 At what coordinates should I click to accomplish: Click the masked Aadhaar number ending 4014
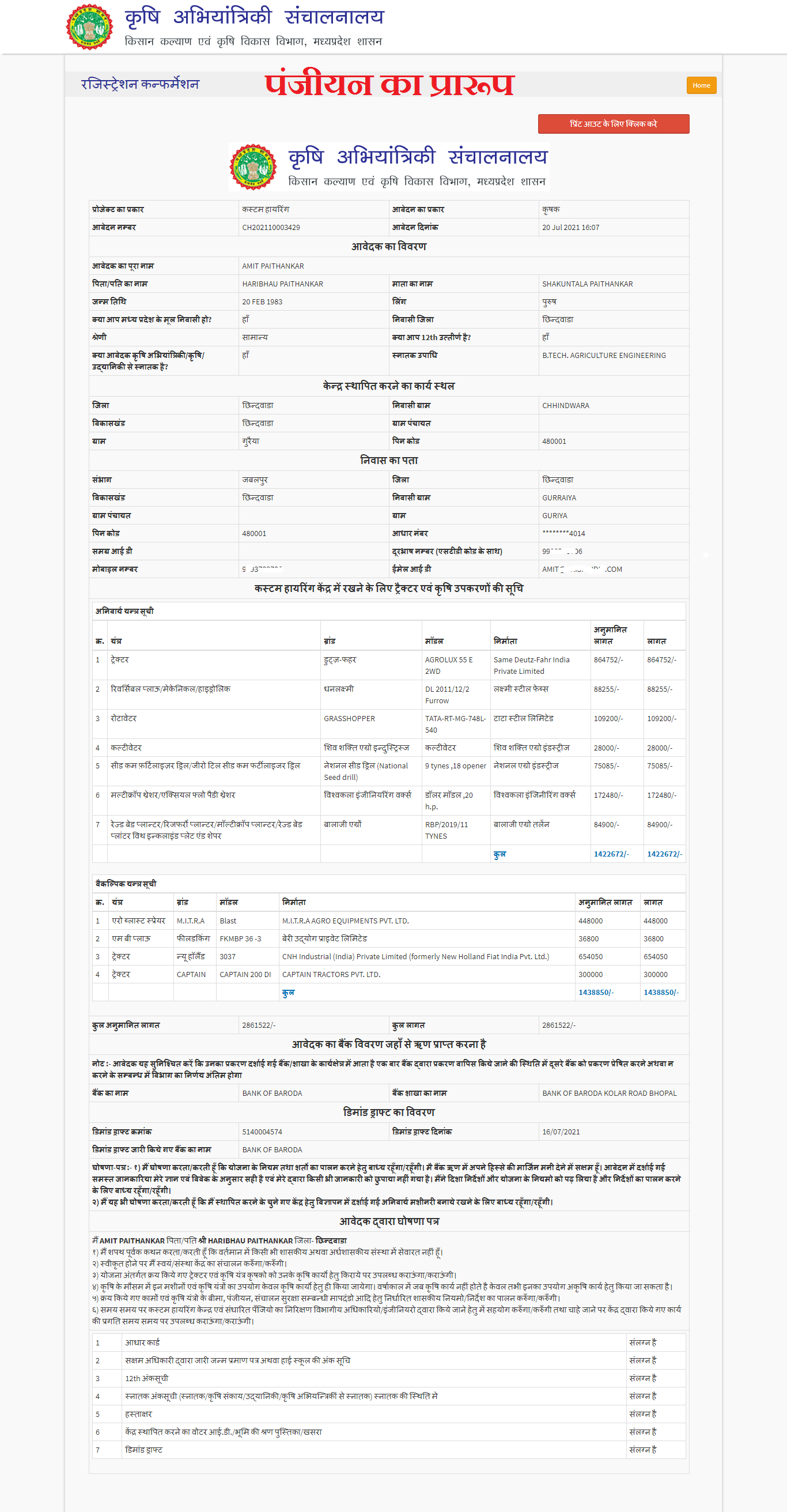pos(563,534)
